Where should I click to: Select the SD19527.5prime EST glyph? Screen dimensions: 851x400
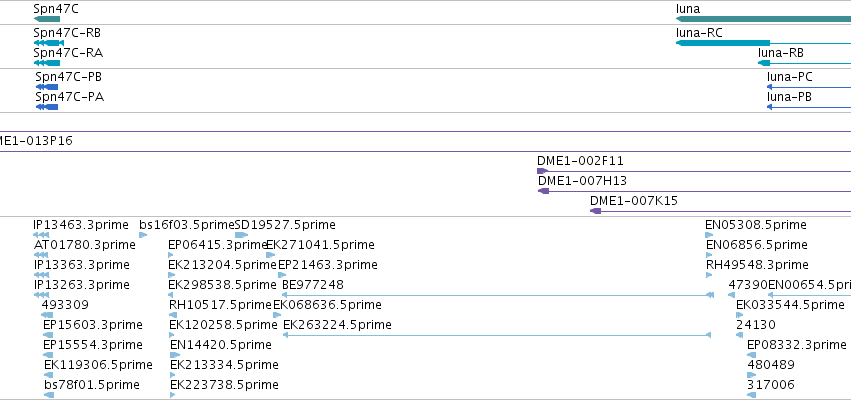(242, 235)
